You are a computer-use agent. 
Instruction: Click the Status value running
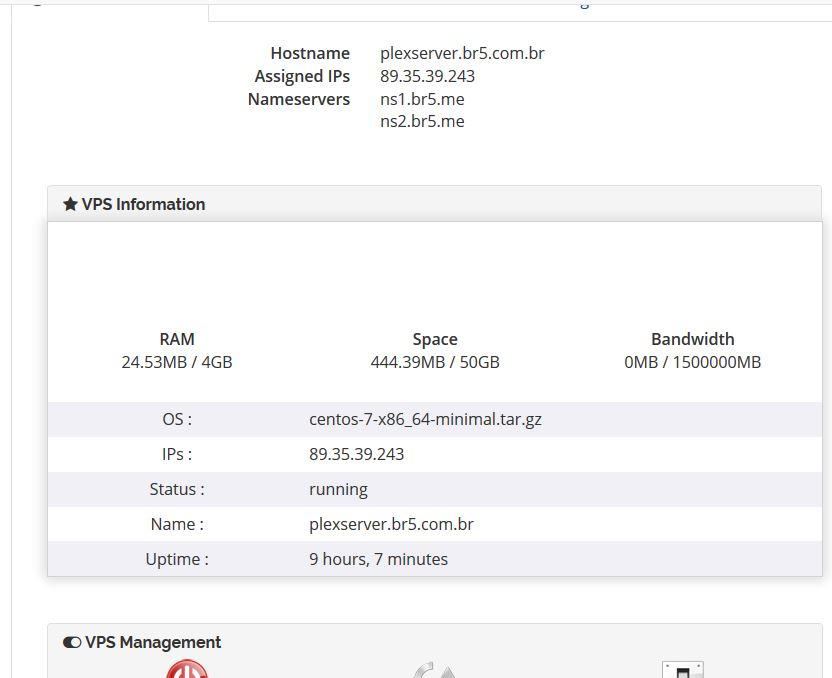pos(338,489)
